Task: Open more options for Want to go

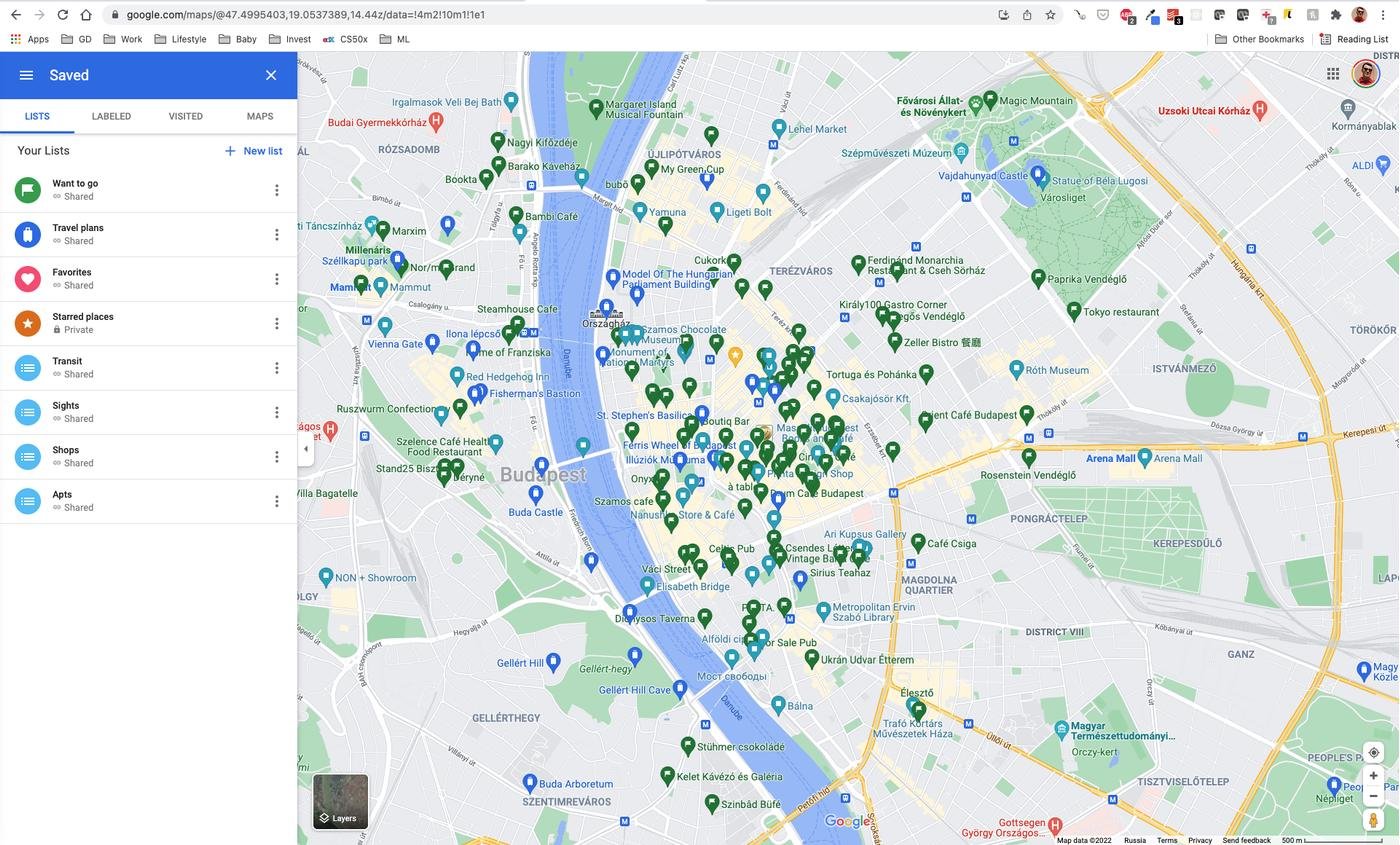Action: click(277, 190)
